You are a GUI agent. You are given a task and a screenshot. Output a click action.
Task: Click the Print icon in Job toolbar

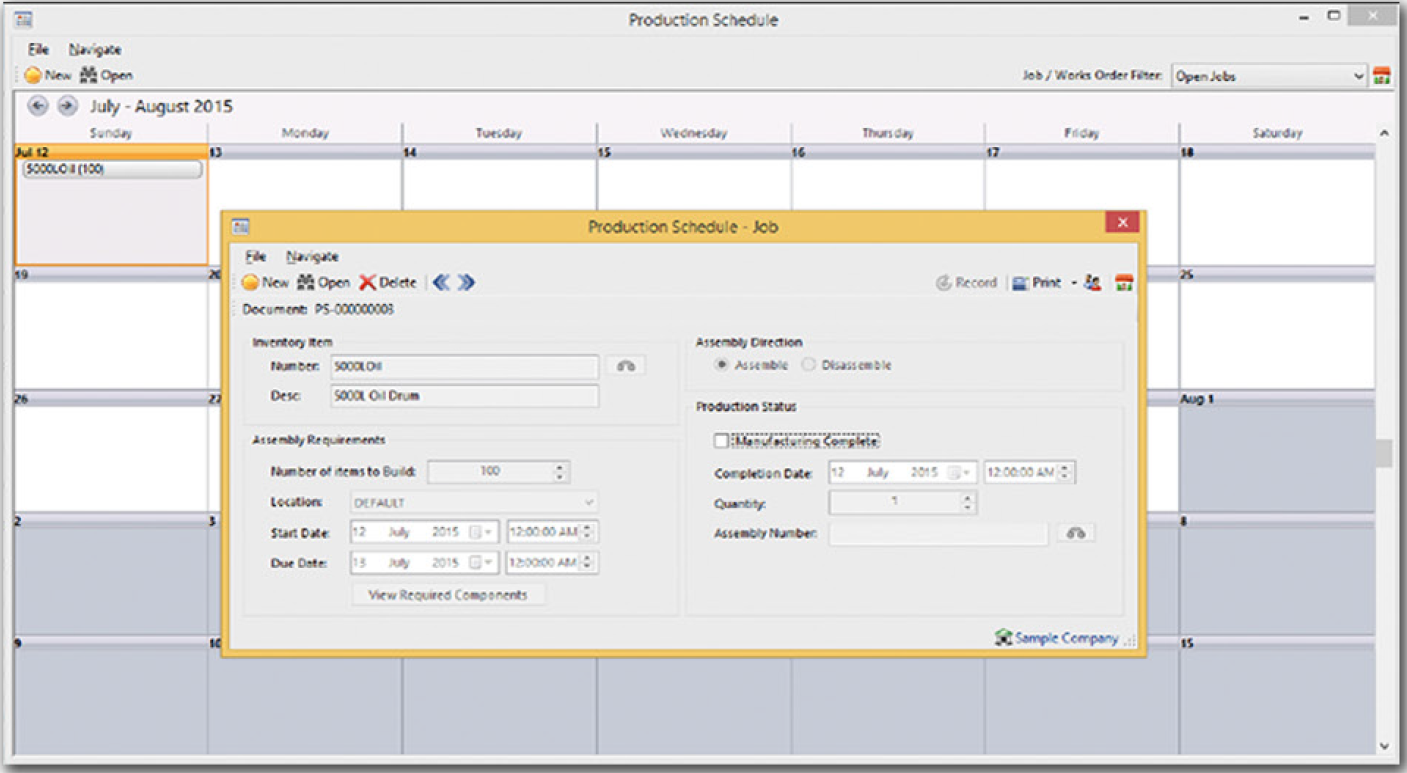[1021, 283]
